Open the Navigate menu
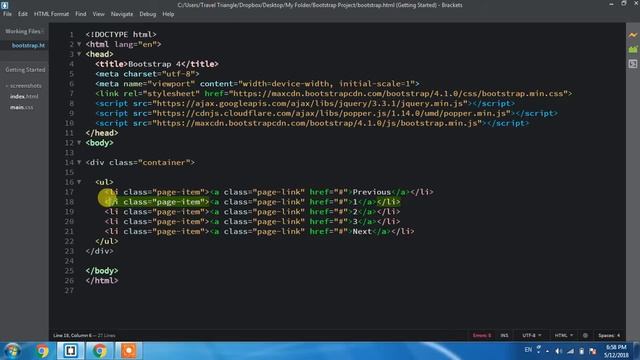640x360 pixels. click(122, 14)
